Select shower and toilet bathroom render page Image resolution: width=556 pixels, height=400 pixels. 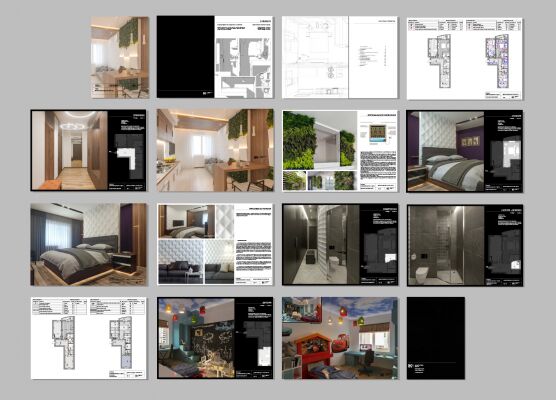coord(465,245)
